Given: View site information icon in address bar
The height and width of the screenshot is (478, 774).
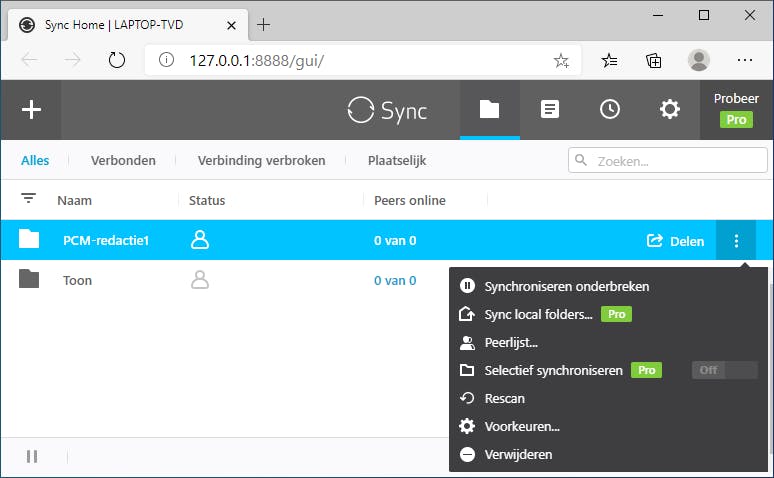Looking at the screenshot, I should click(x=166, y=60).
